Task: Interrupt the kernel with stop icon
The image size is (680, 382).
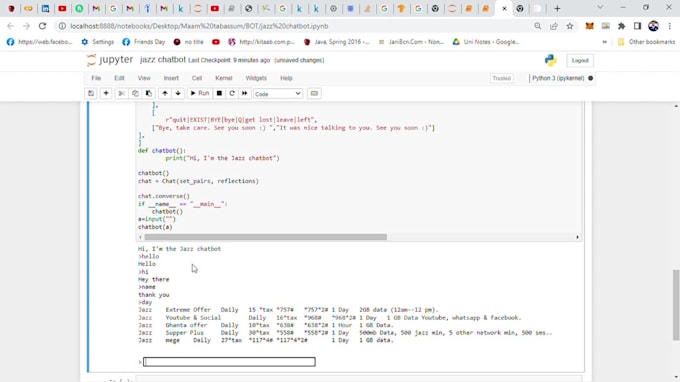Action: coord(219,94)
